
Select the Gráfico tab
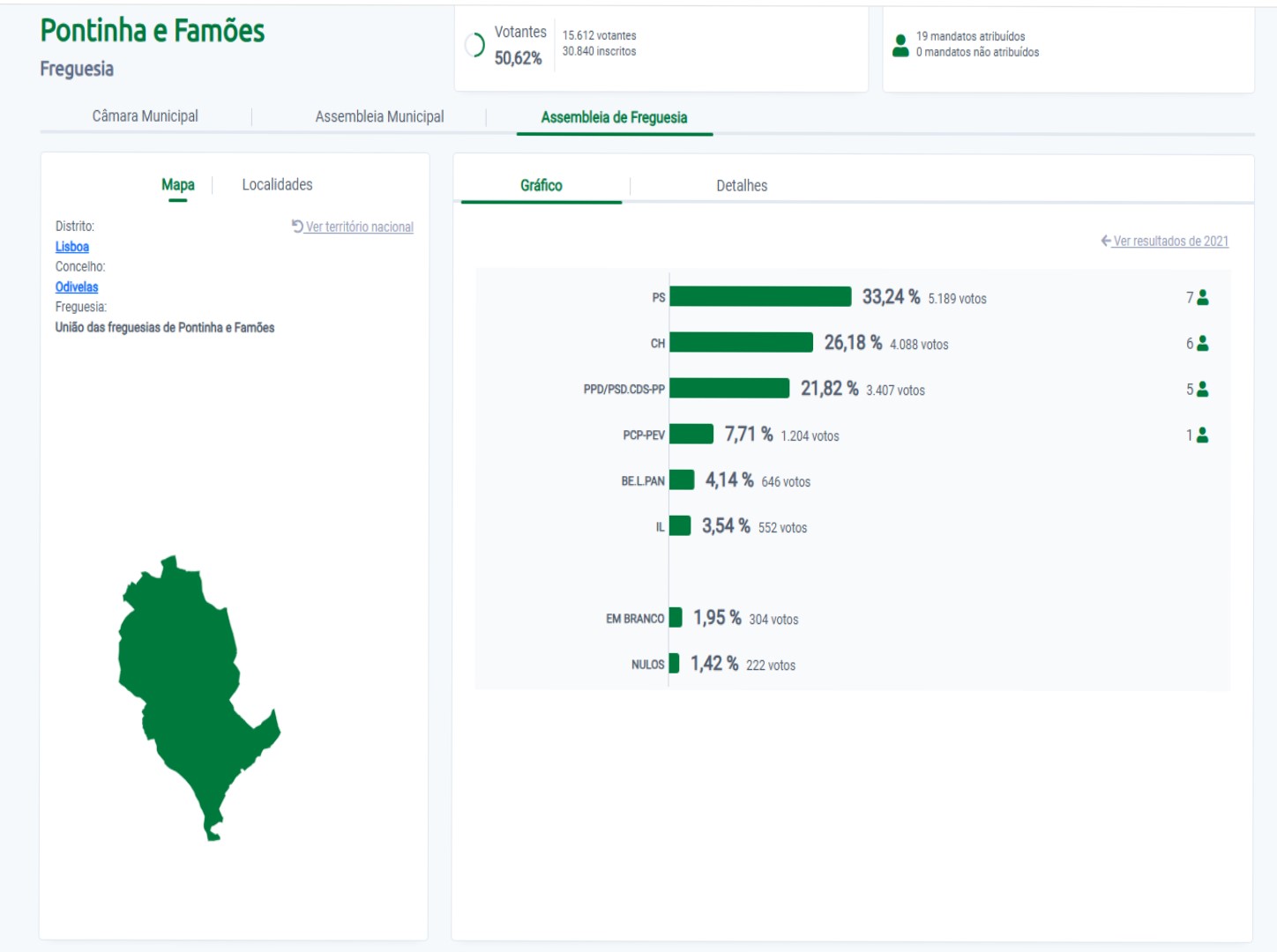541,185
